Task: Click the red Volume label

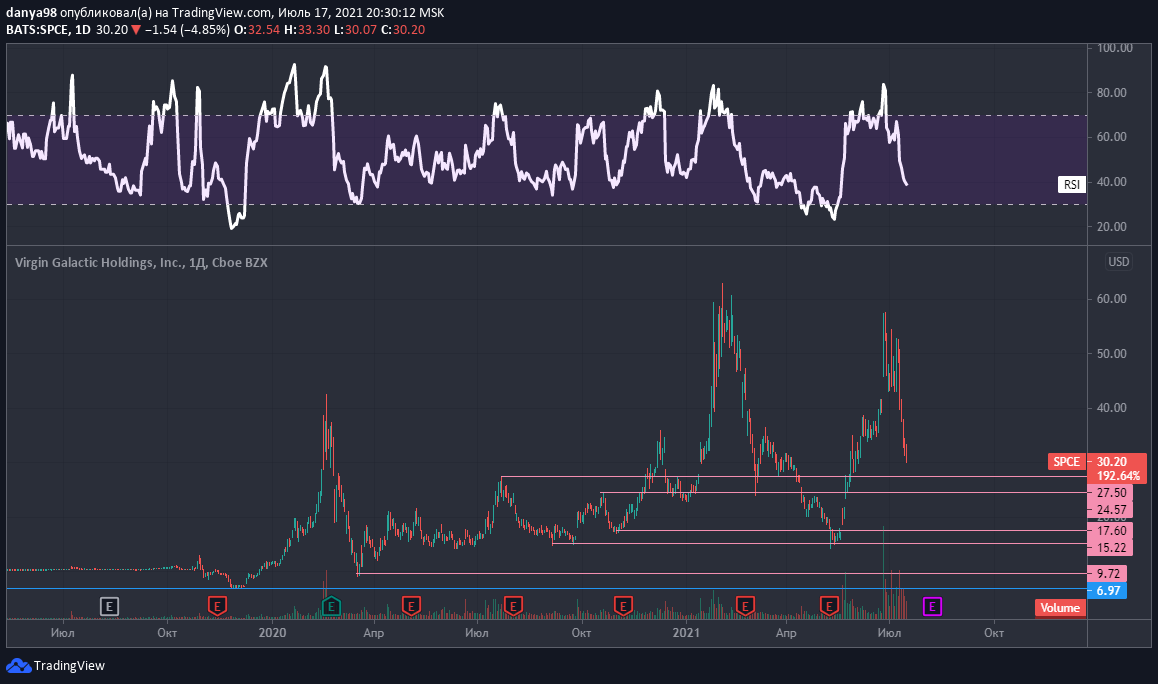Action: [1060, 608]
